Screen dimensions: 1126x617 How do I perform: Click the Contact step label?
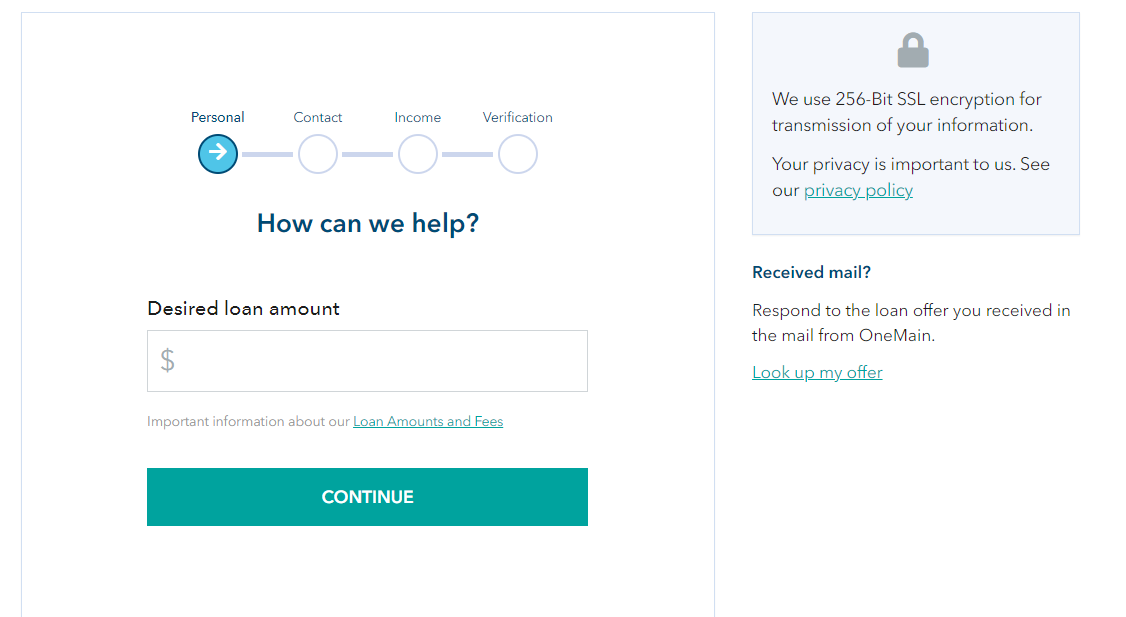pos(317,117)
